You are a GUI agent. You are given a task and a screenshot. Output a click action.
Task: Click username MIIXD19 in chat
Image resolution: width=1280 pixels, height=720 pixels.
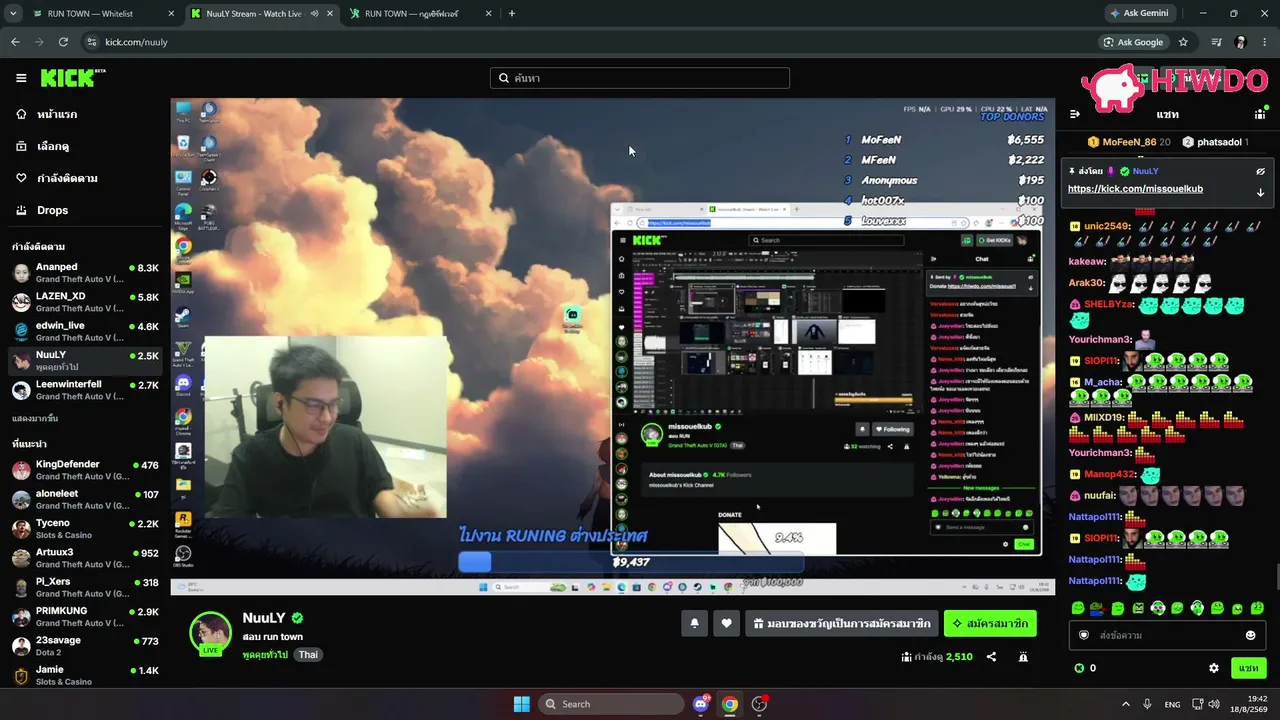click(x=1104, y=417)
